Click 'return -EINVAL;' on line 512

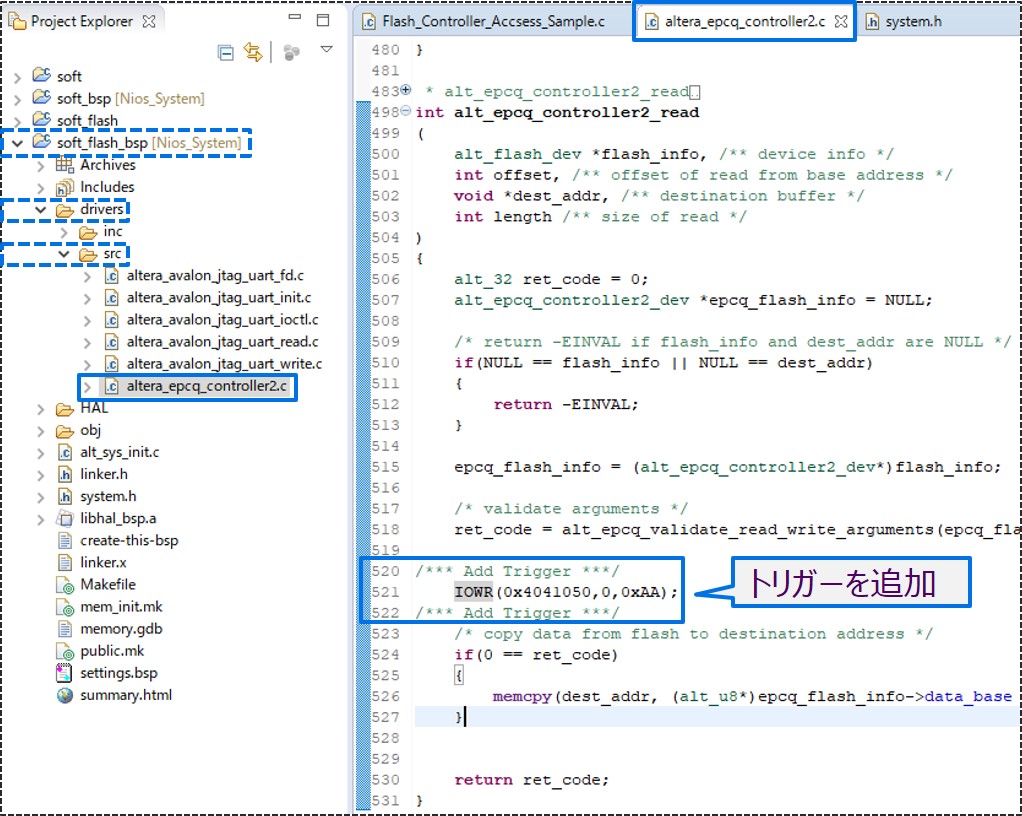[566, 405]
